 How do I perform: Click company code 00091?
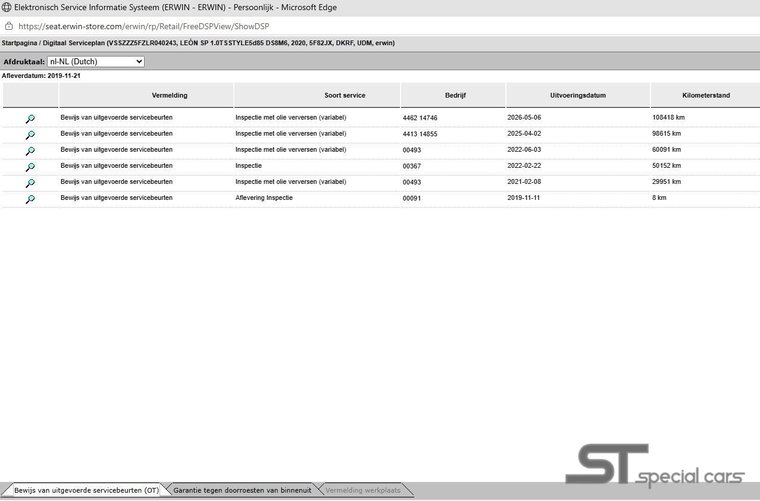pyautogui.click(x=412, y=198)
